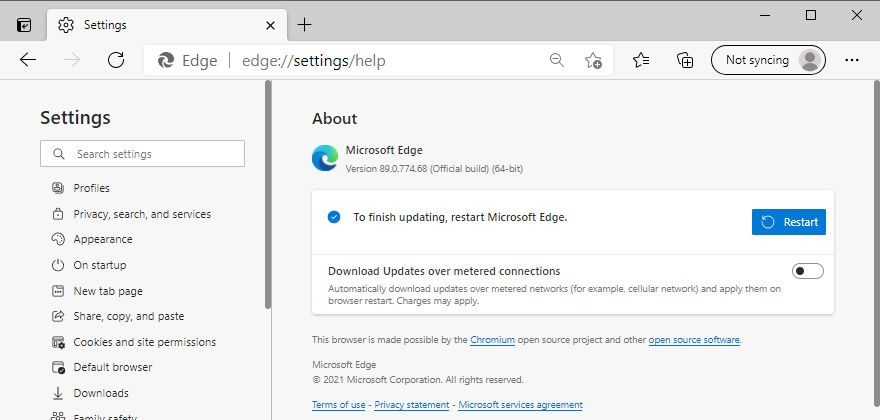Go to Appearance settings
Viewport: 880px width, 420px height.
pos(103,239)
